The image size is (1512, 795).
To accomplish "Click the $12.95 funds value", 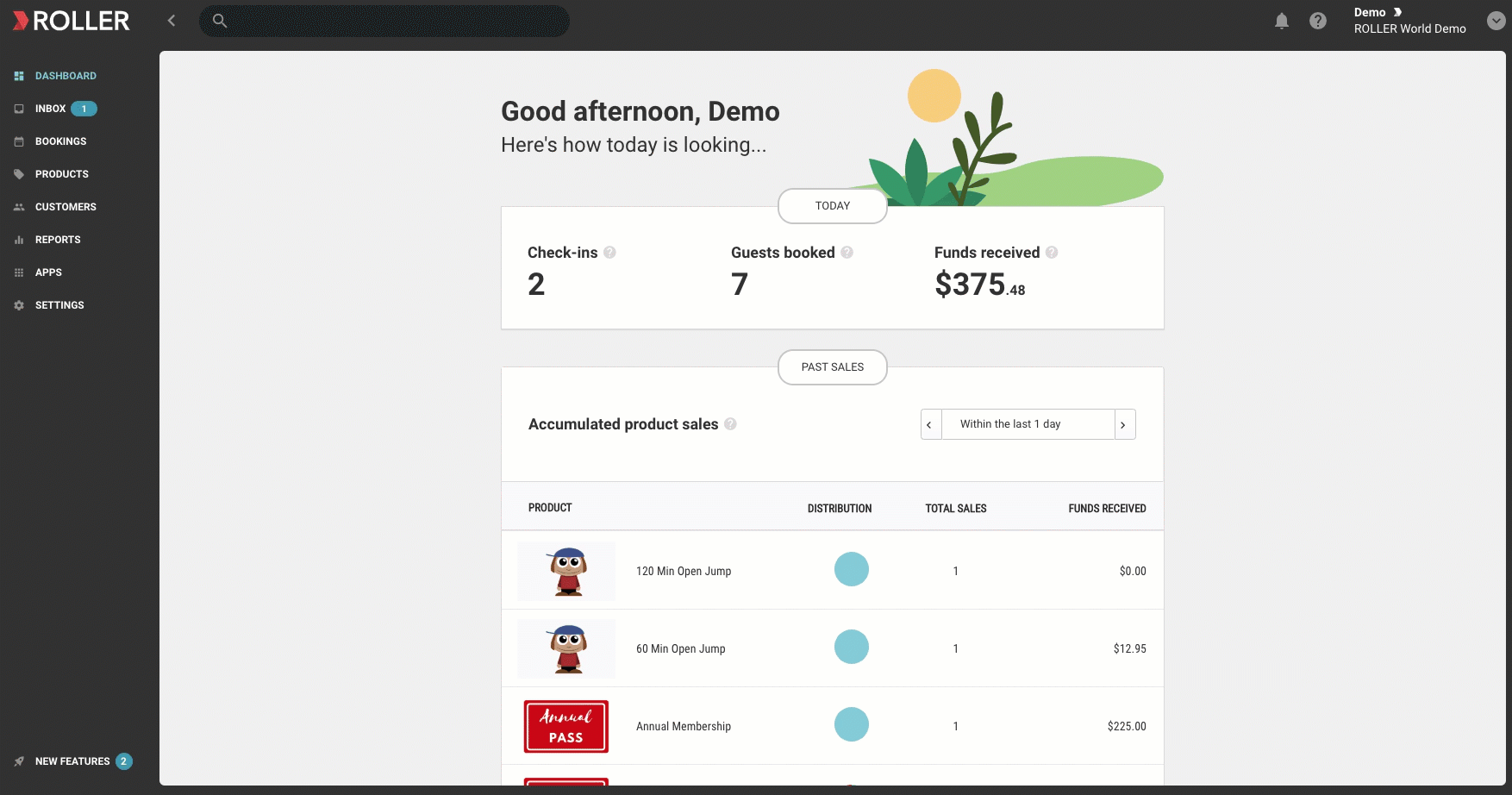I will (x=1129, y=648).
